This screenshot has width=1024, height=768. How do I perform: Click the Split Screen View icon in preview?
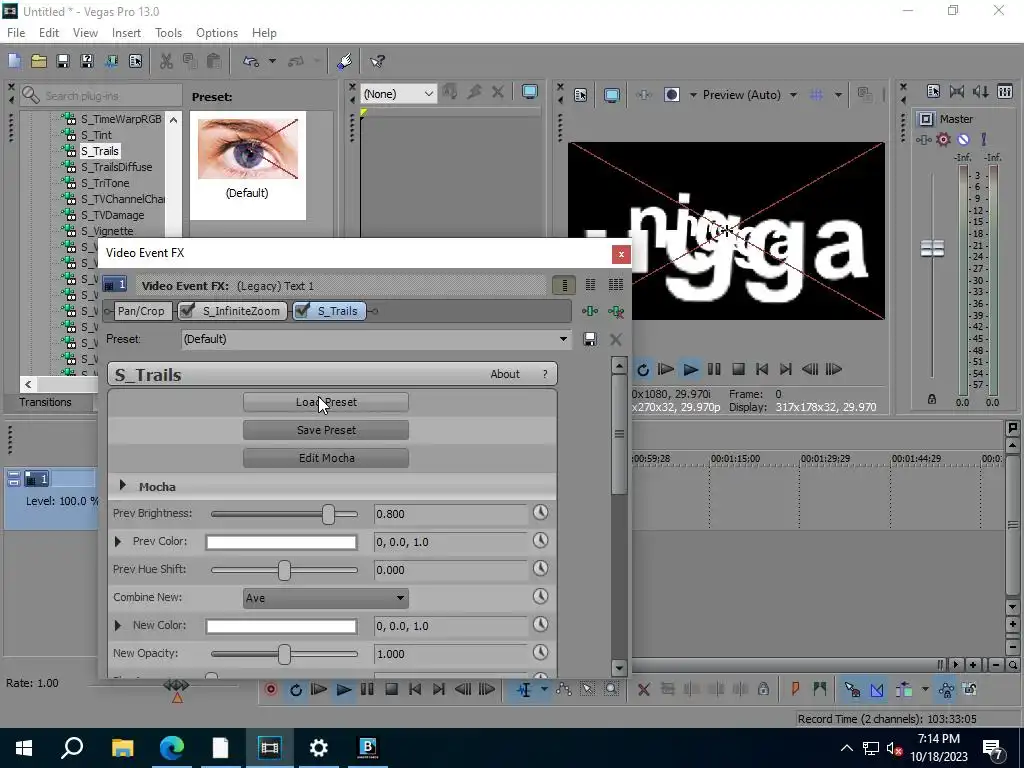671,95
